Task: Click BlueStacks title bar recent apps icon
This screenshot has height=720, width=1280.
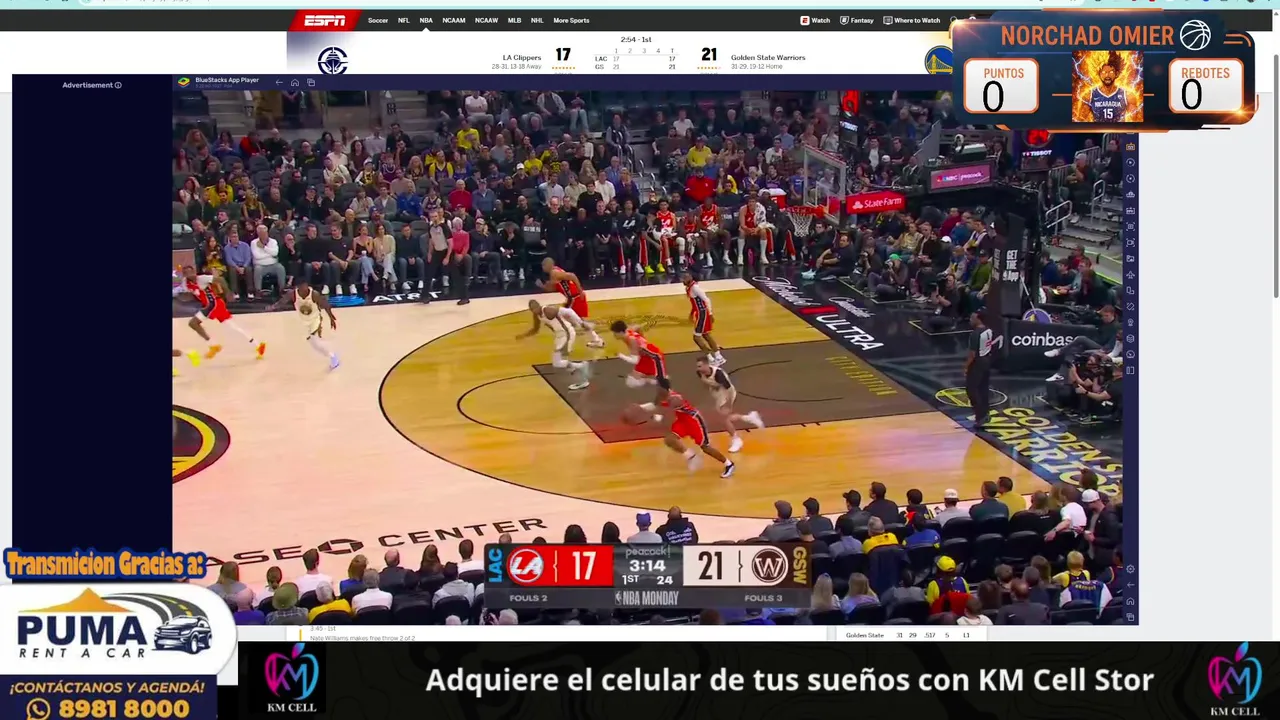Action: pyautogui.click(x=311, y=82)
